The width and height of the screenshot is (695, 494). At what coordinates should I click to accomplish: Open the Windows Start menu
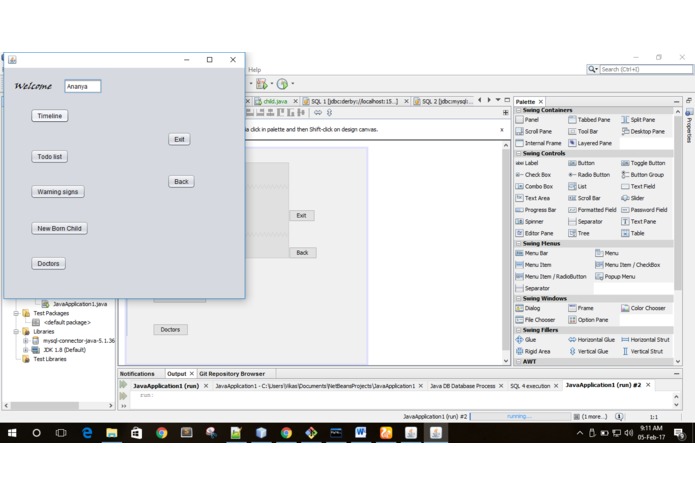tap(12, 433)
